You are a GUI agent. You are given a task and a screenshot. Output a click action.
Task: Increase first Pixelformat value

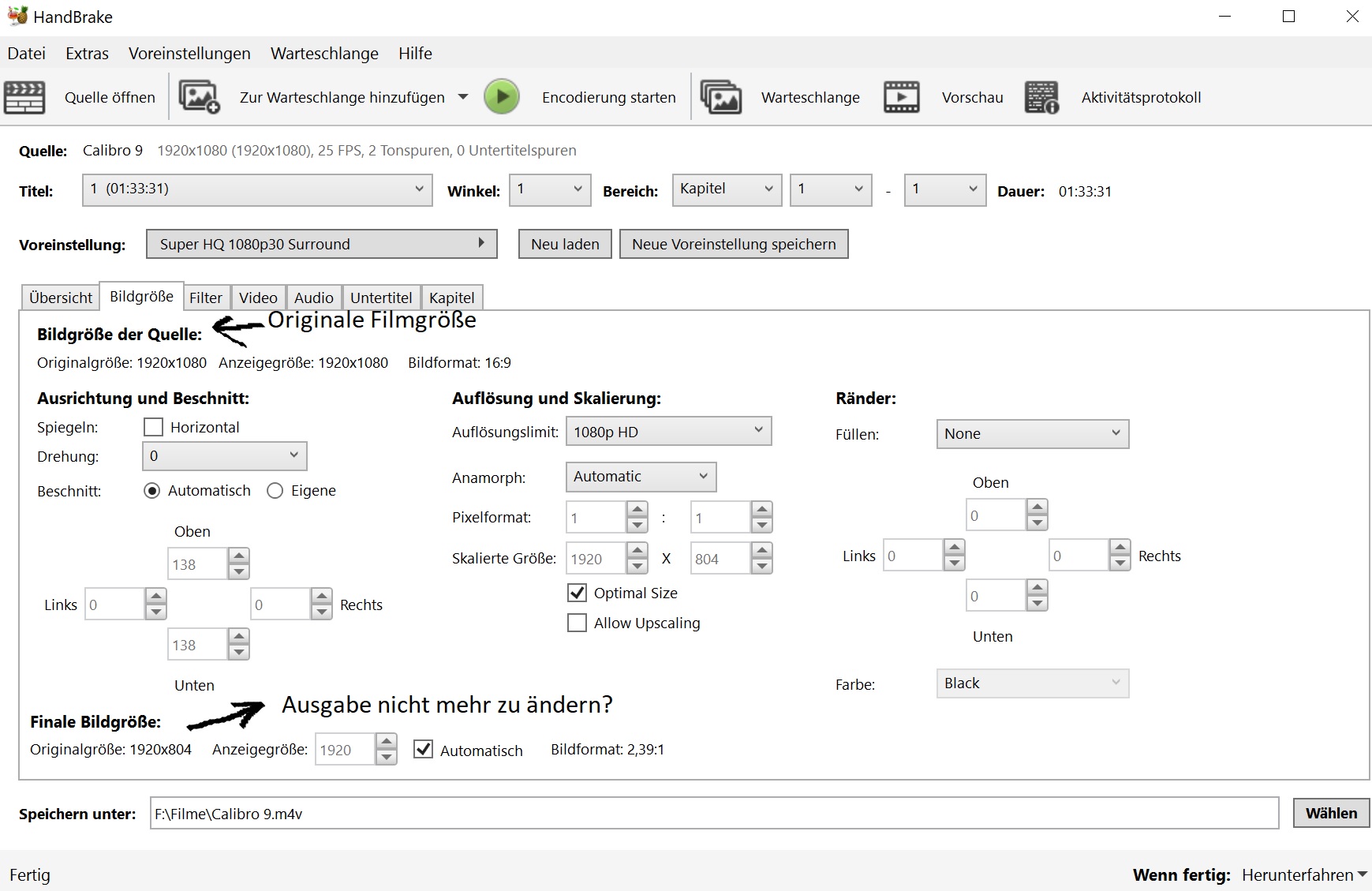[x=637, y=509]
